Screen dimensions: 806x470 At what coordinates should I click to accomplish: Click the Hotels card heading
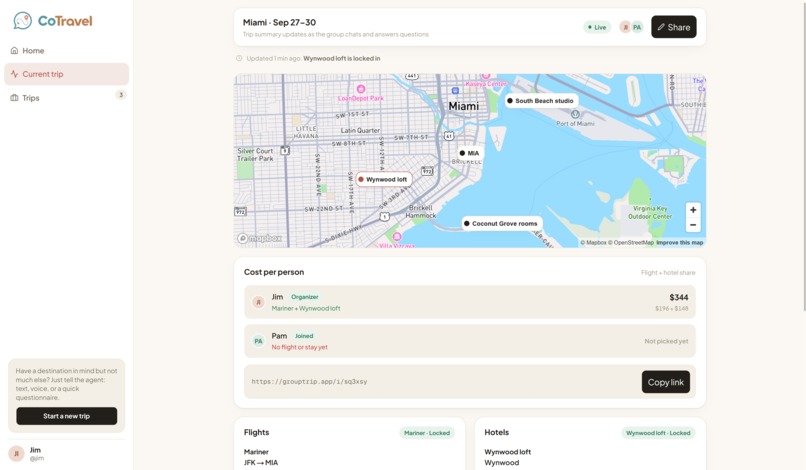pos(497,432)
